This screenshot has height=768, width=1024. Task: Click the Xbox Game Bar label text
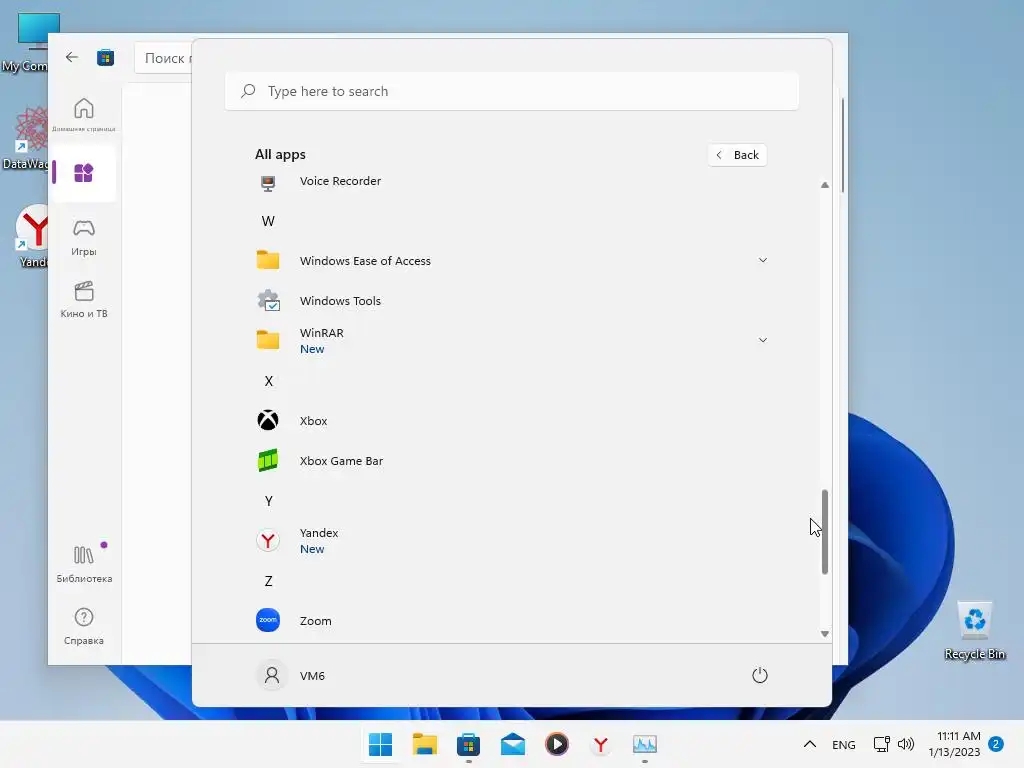tap(341, 461)
